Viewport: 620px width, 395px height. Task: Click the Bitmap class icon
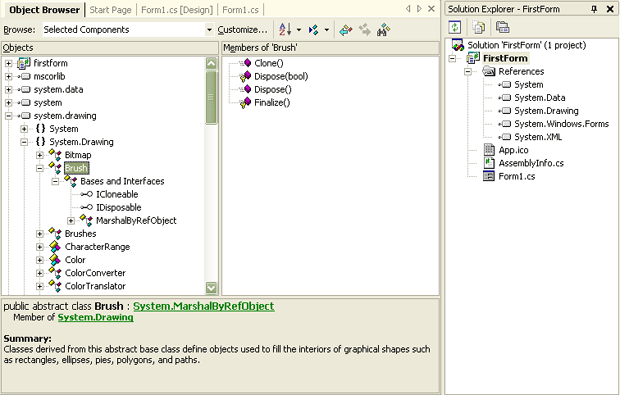pos(55,155)
